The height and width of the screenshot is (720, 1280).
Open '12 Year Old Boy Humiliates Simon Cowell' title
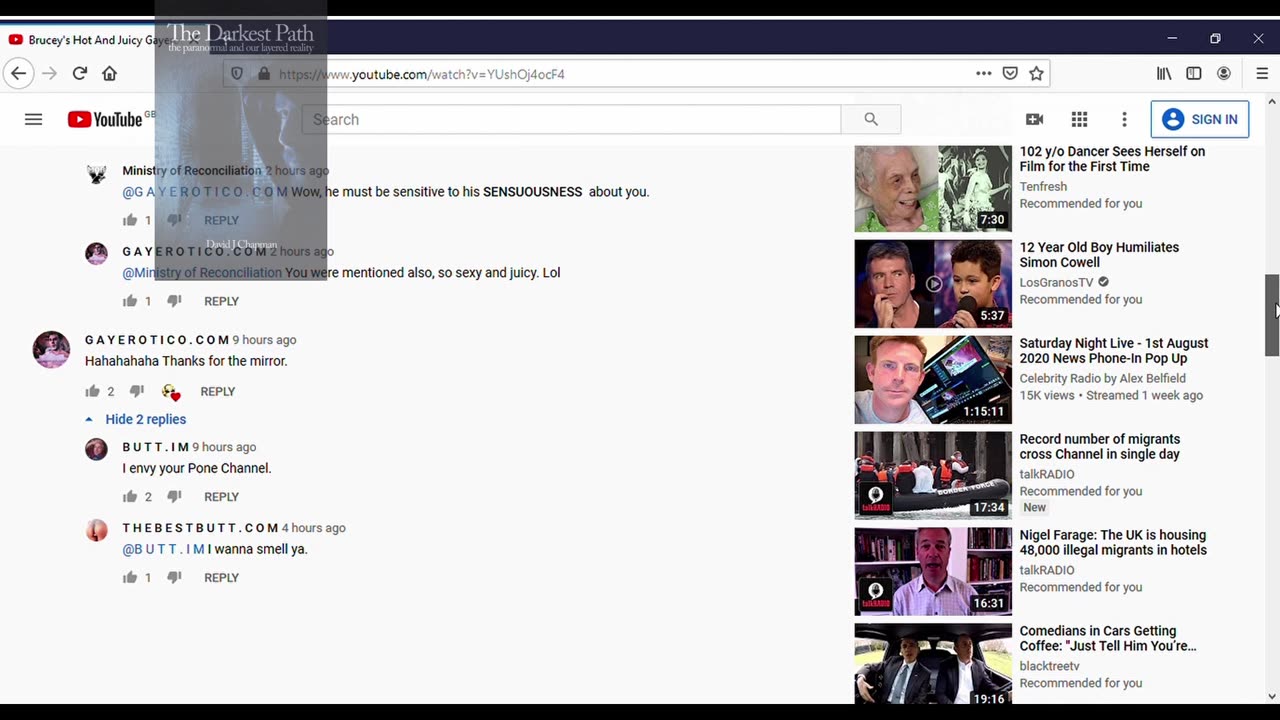[x=1099, y=255]
